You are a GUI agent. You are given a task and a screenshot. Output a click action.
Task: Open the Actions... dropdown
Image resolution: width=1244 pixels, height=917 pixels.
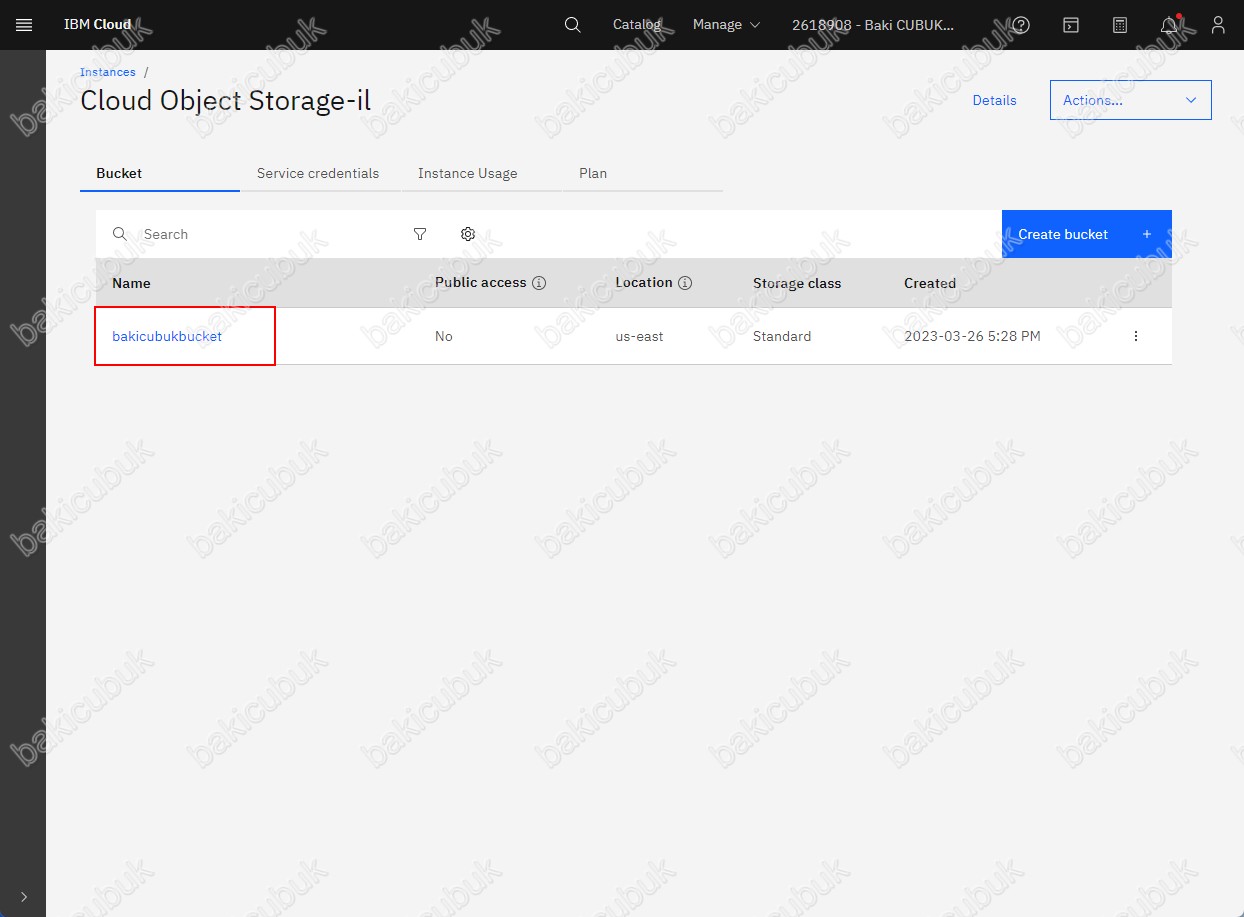pos(1131,100)
